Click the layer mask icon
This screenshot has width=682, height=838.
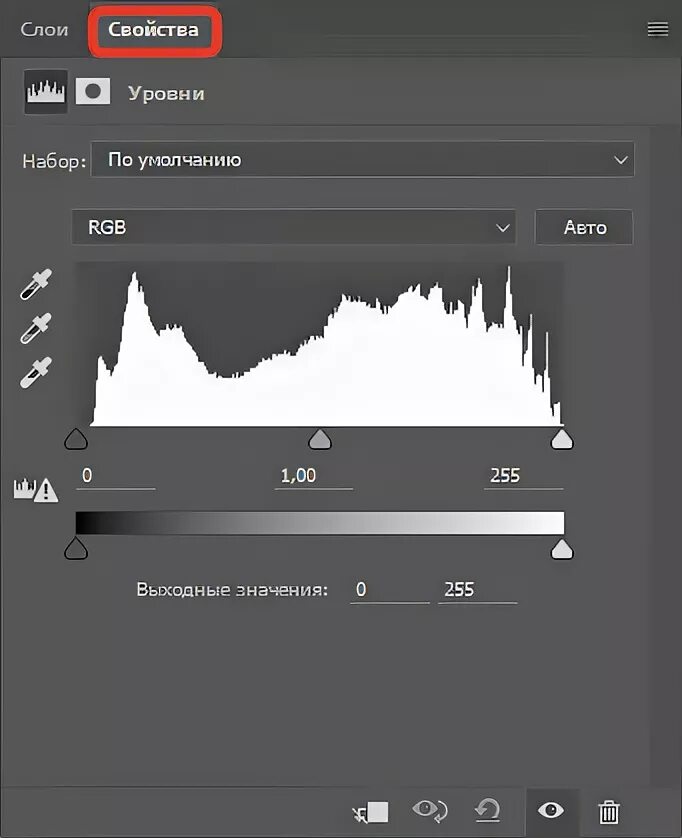93,91
